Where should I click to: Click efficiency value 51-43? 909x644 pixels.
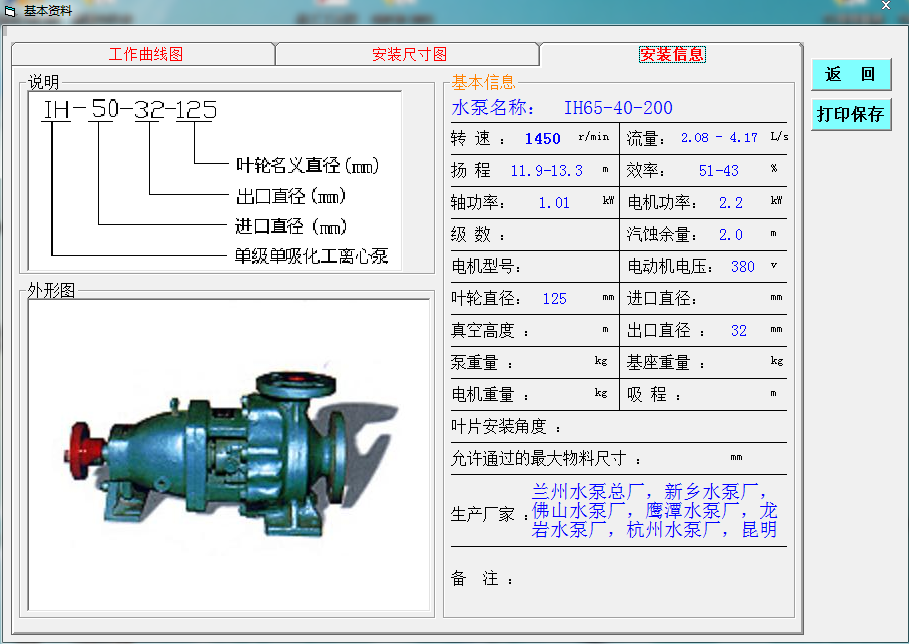[x=718, y=171]
